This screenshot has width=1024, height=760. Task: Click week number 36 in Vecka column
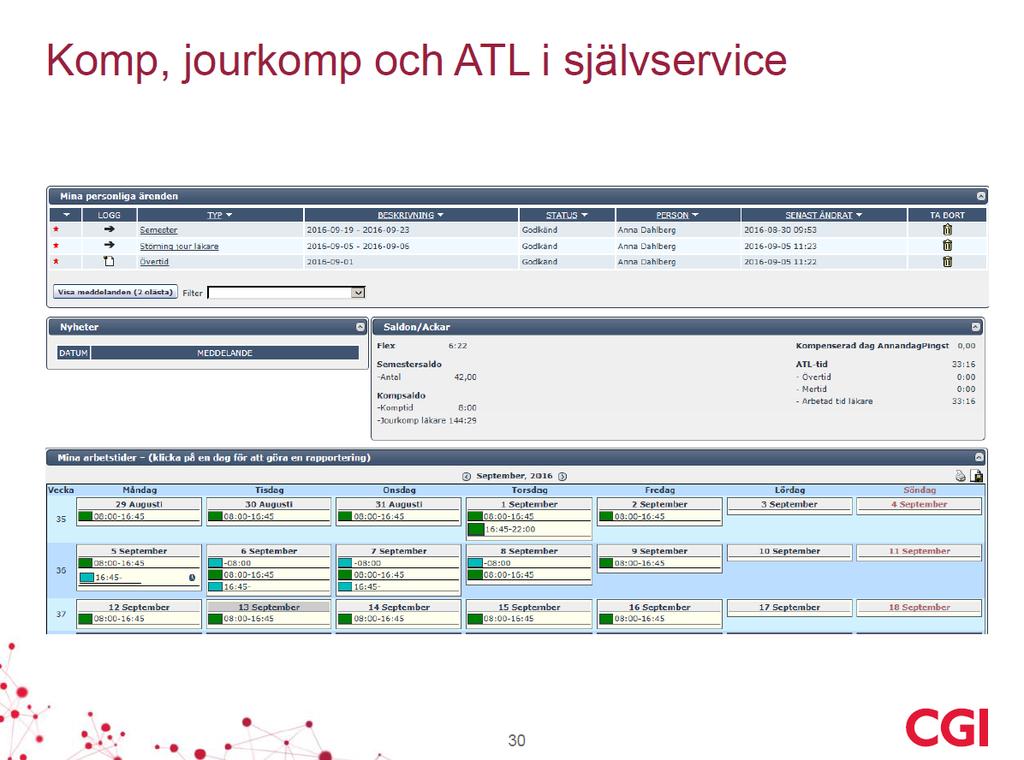coord(61,570)
